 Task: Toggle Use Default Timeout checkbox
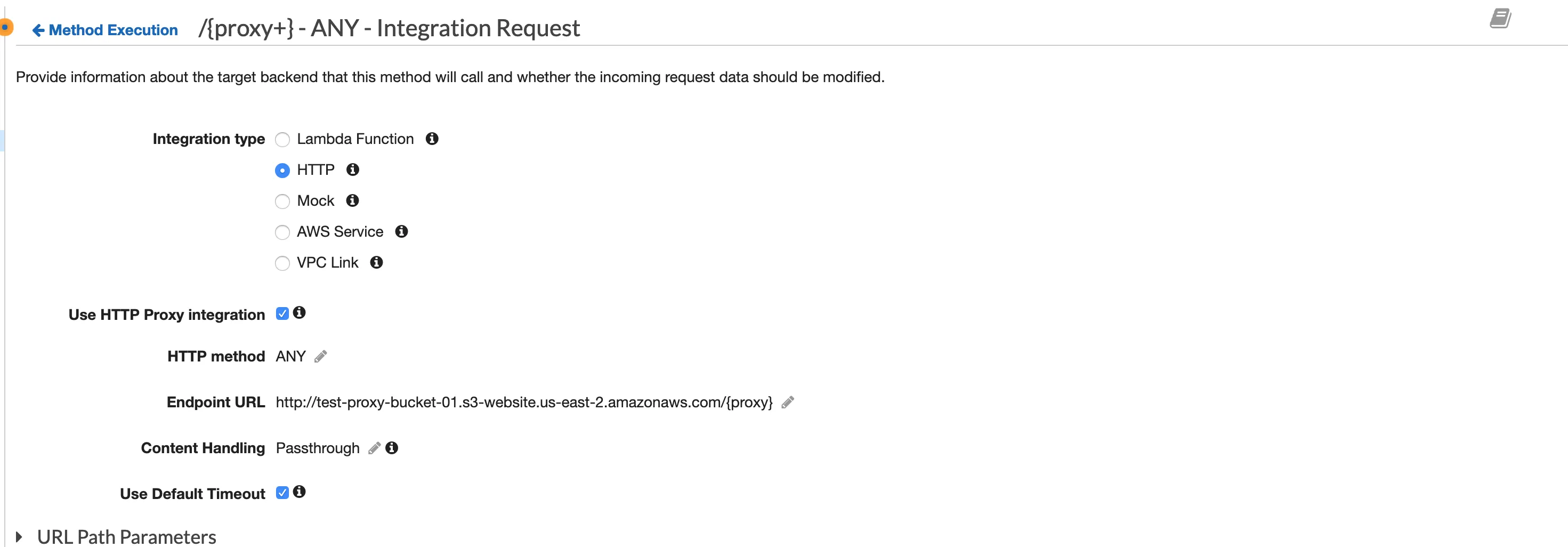point(282,493)
